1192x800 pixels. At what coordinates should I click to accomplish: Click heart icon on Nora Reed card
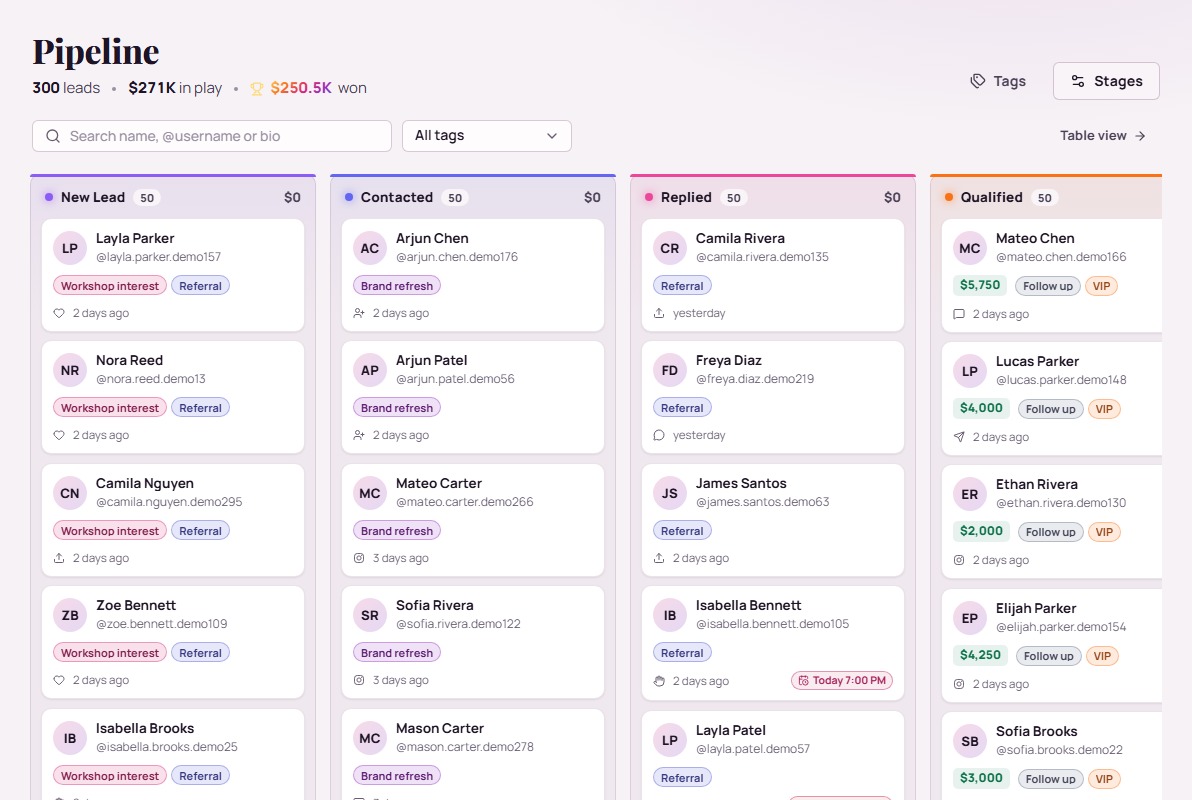pyautogui.click(x=59, y=435)
